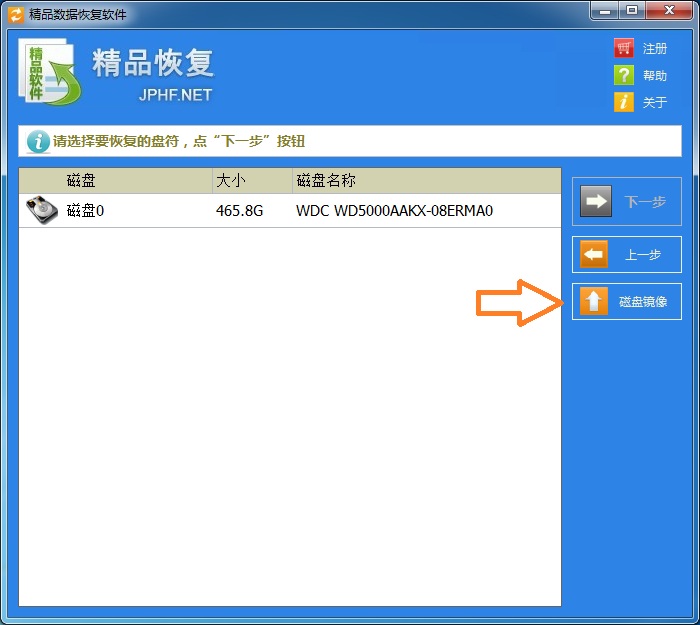The image size is (700, 625).
Task: Click the orange left-arrow back icon
Action: point(594,254)
